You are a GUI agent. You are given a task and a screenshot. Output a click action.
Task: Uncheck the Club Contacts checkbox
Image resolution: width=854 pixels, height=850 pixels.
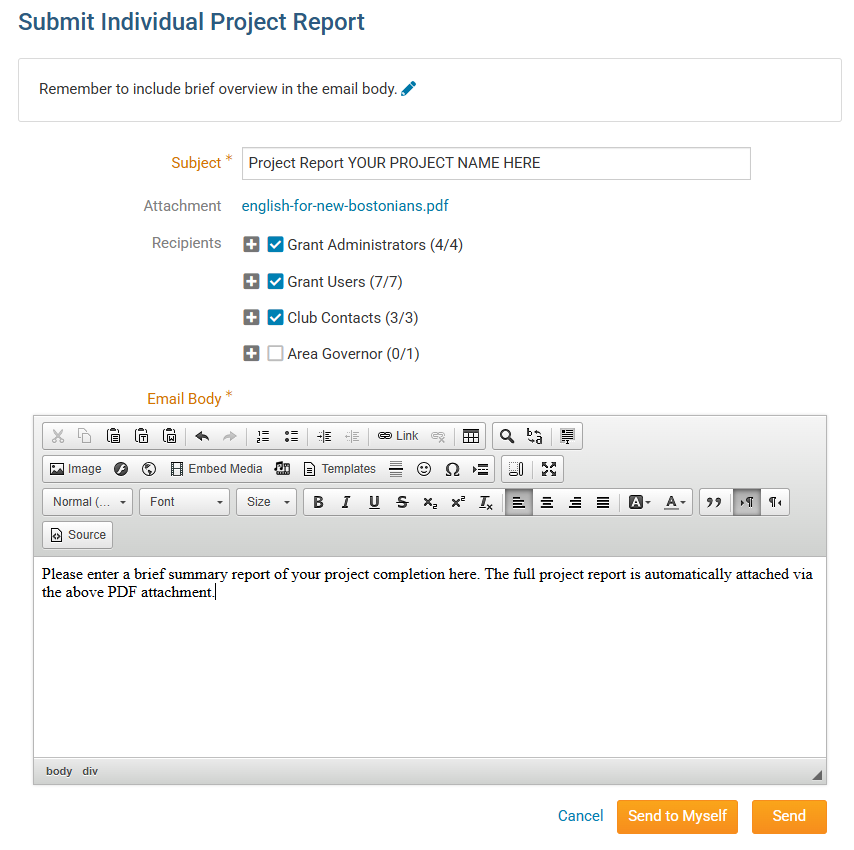(276, 317)
